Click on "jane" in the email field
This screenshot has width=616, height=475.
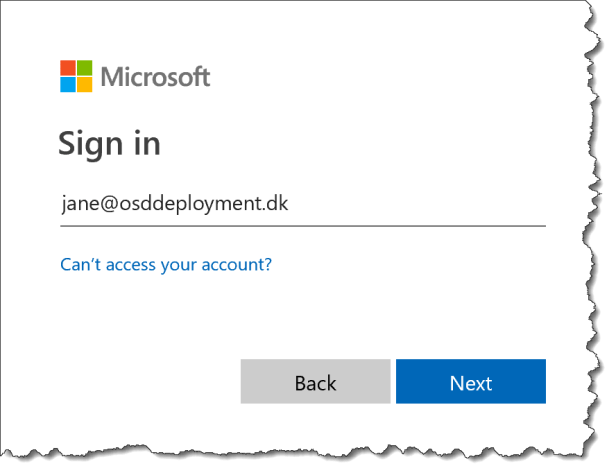(x=78, y=205)
